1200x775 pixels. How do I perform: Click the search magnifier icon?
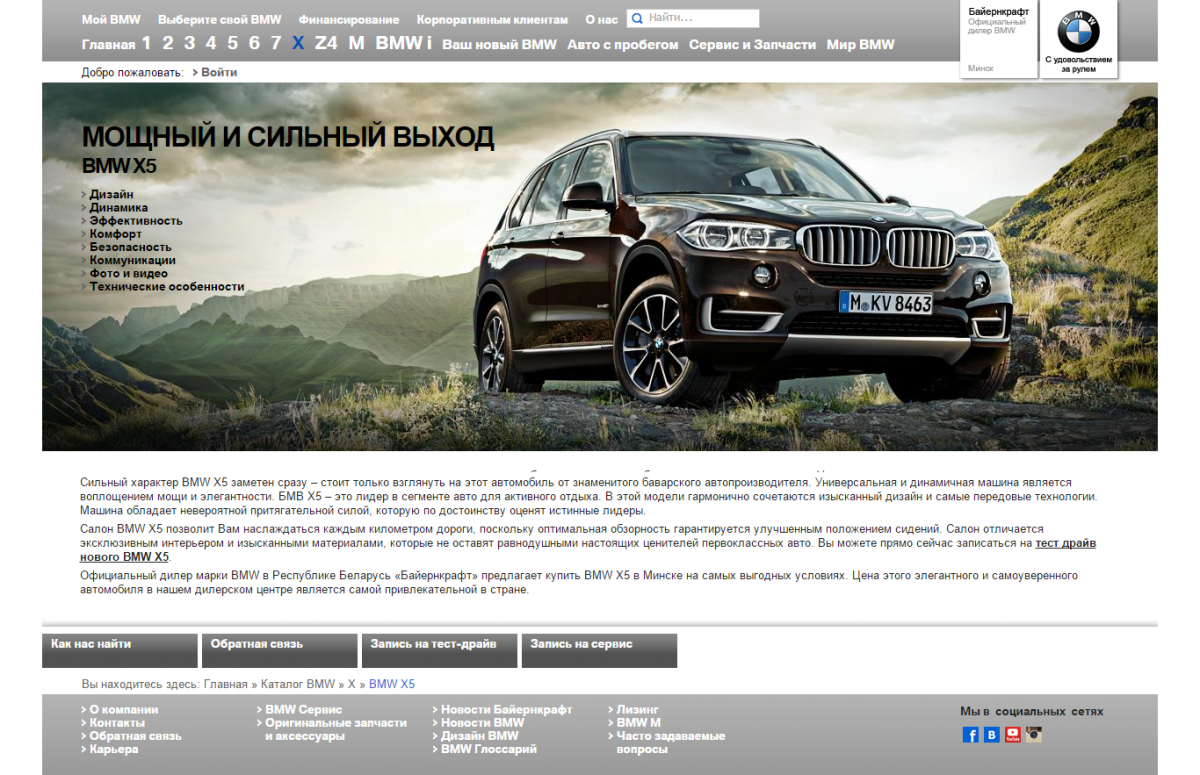pos(636,18)
